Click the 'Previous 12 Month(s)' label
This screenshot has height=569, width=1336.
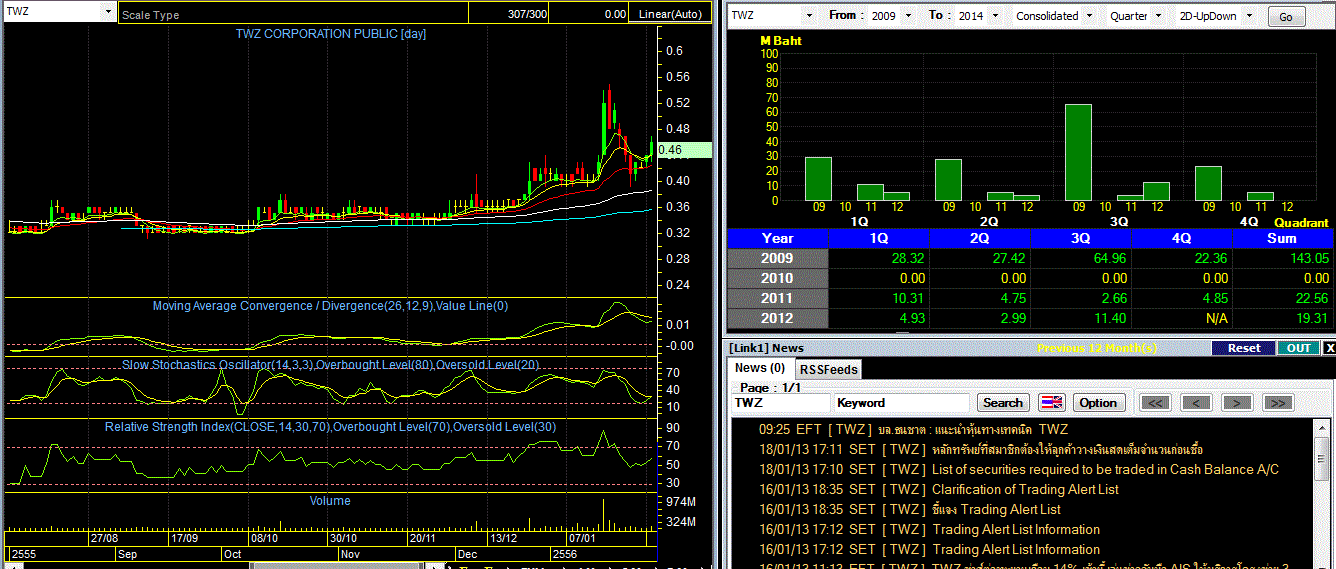click(1097, 348)
